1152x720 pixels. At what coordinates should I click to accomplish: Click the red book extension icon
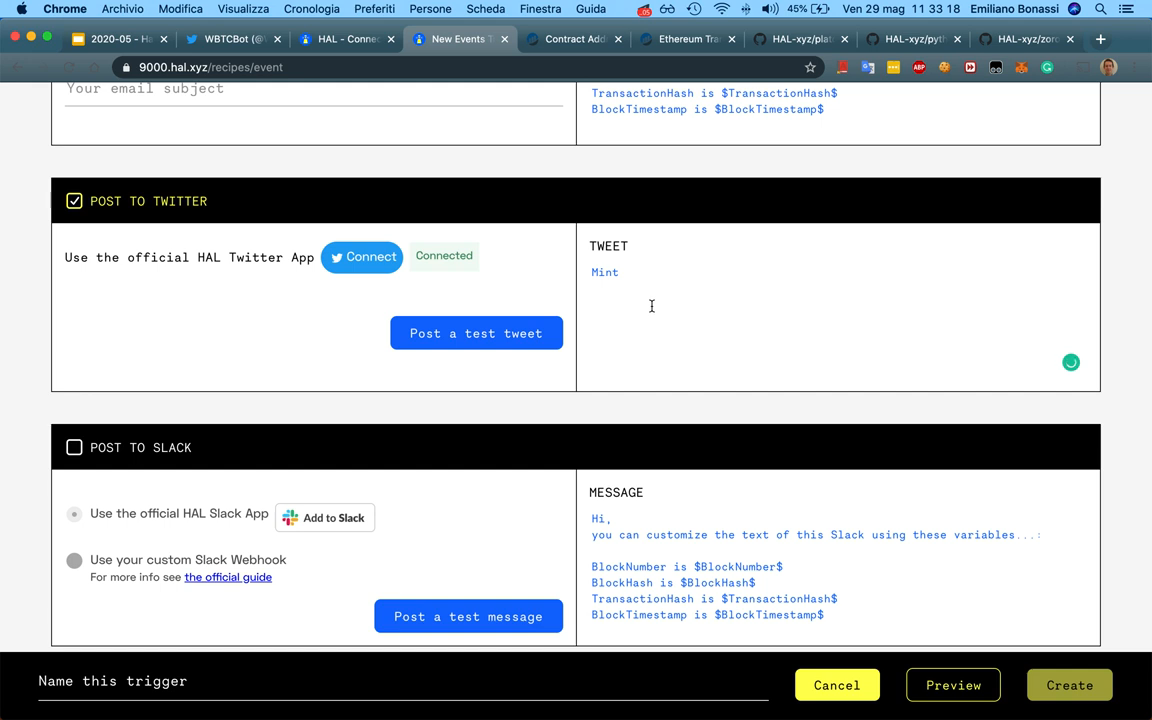point(842,68)
